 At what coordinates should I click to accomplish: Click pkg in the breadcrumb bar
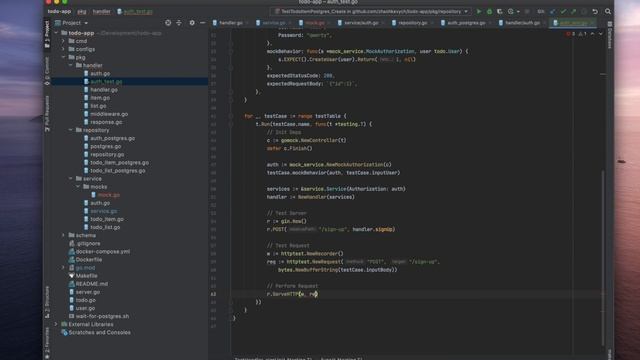(82, 11)
